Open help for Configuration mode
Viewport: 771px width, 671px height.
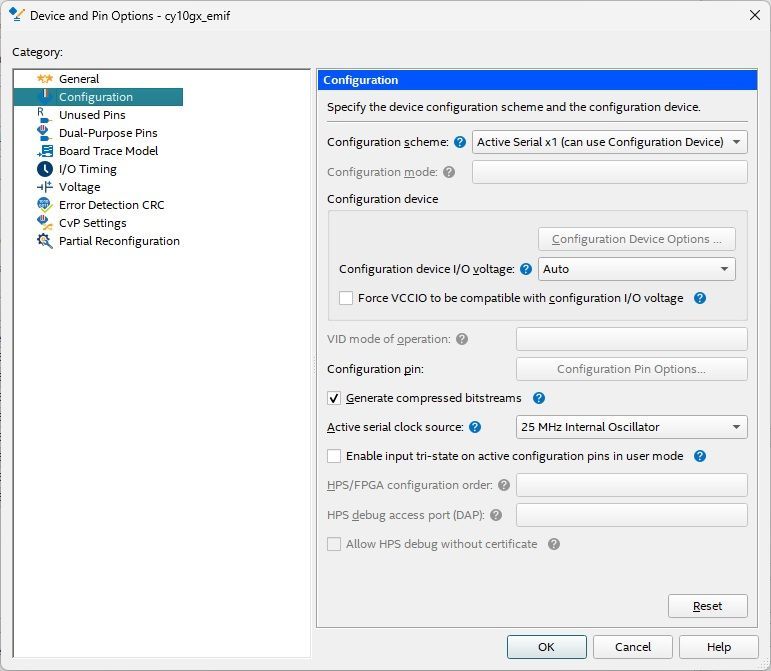coord(448,172)
